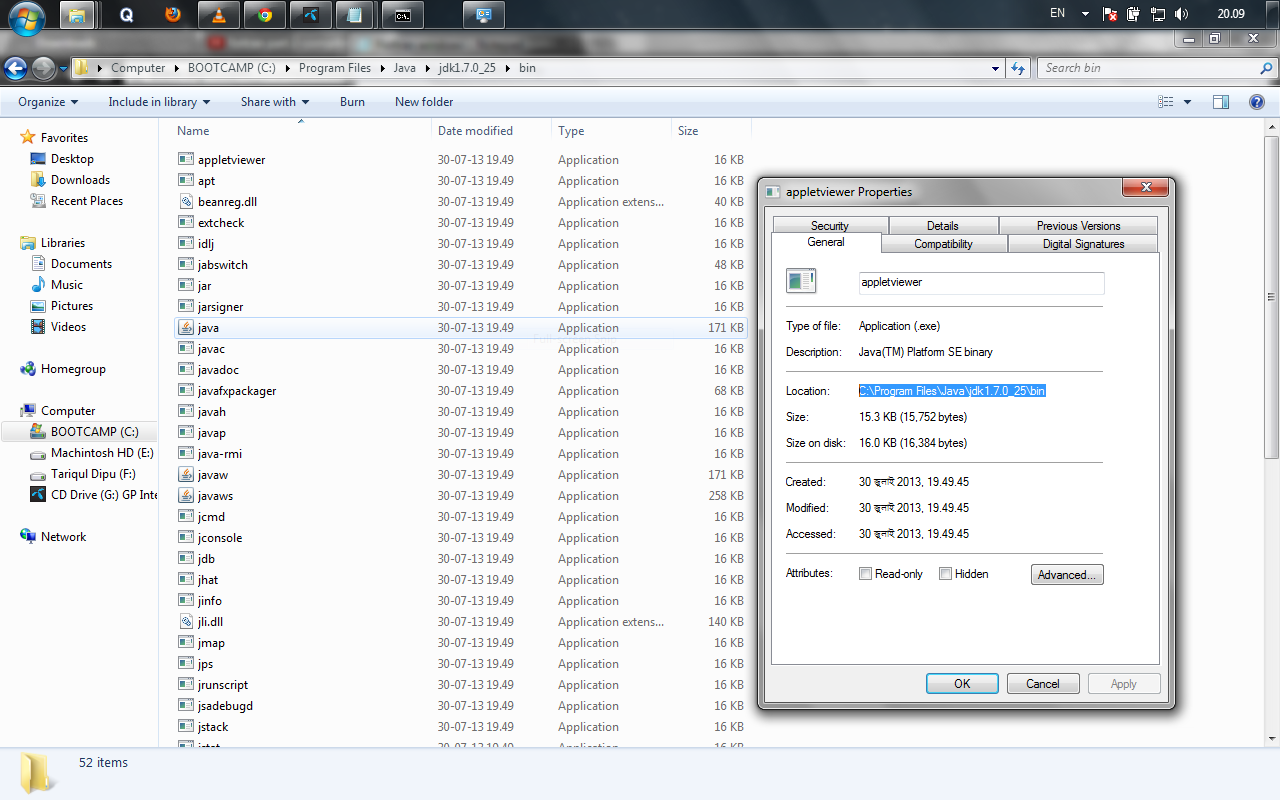Click the appletviewer filename field
Image resolution: width=1280 pixels, height=800 pixels.
click(x=981, y=282)
